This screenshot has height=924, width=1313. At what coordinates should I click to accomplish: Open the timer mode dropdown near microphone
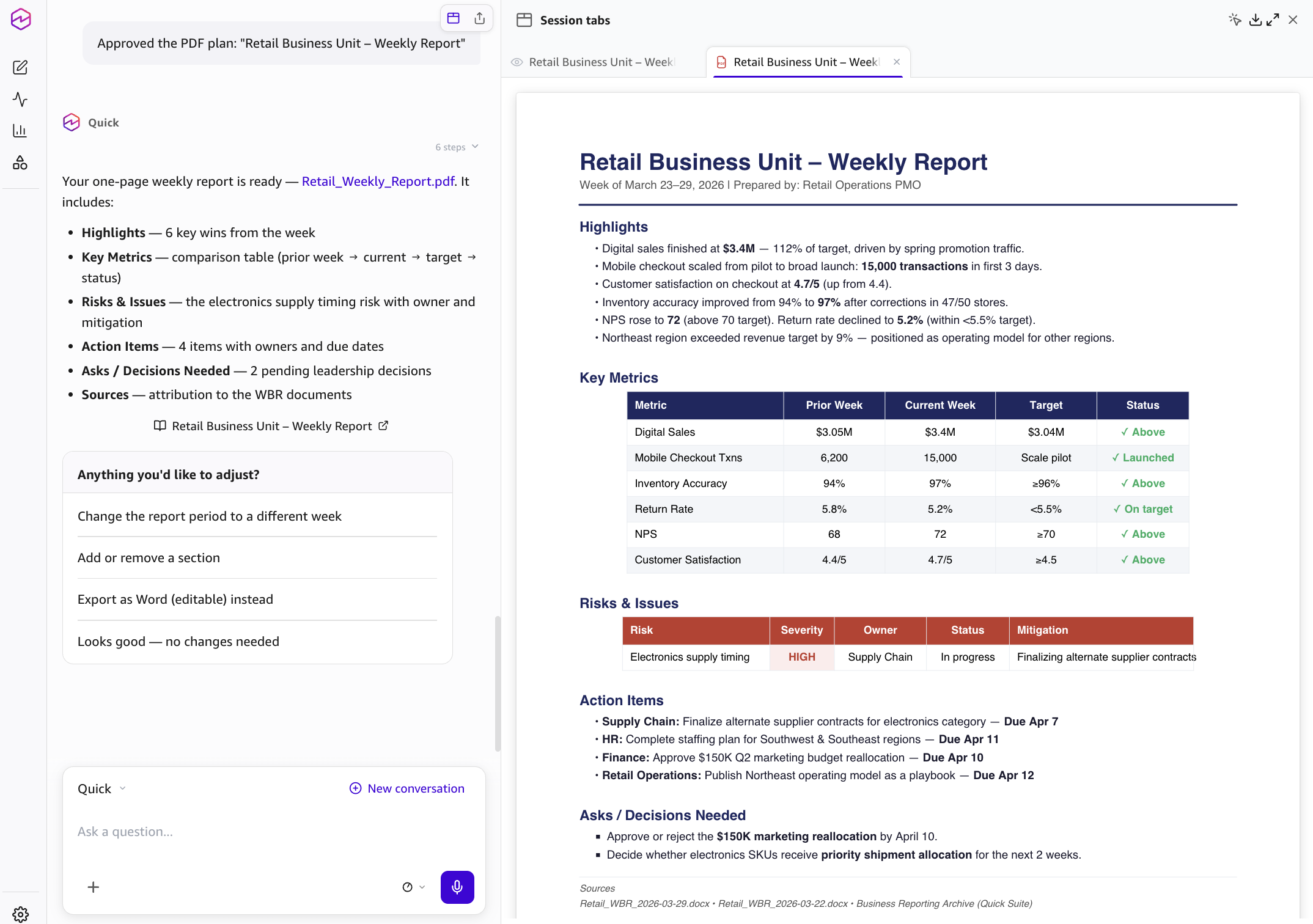pyautogui.click(x=413, y=887)
